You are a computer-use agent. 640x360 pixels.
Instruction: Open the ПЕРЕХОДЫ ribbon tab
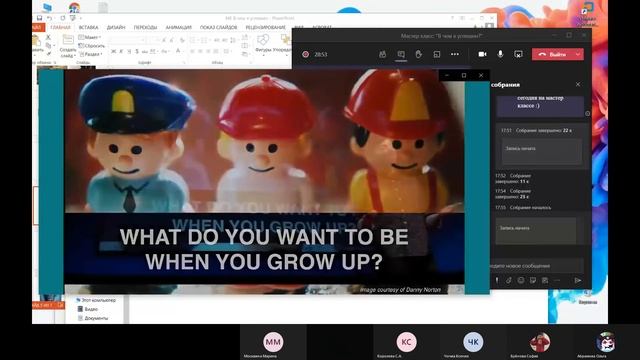pos(145,27)
